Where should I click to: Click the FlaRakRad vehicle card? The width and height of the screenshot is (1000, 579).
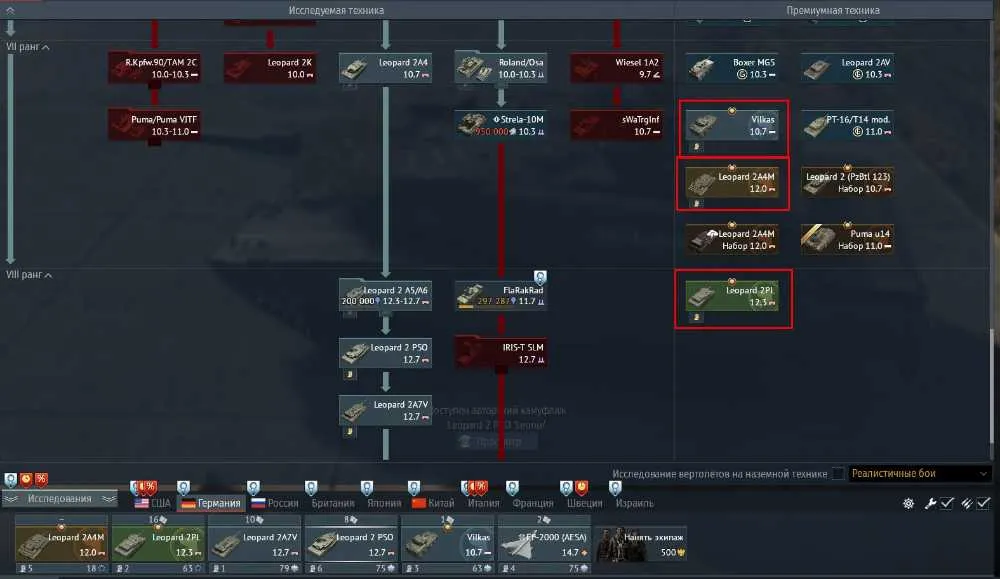(501, 296)
